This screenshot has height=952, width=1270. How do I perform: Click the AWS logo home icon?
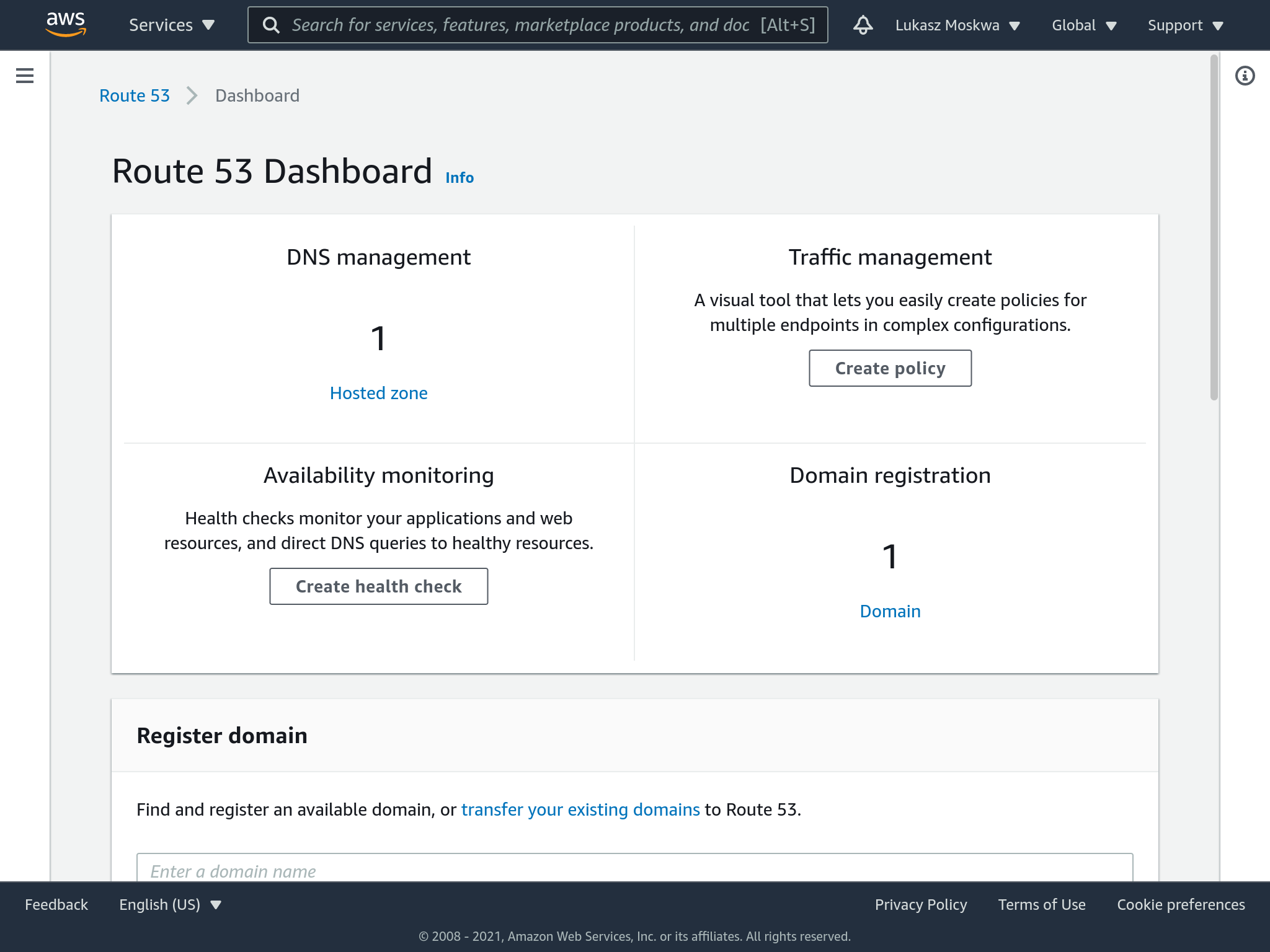coord(66,24)
